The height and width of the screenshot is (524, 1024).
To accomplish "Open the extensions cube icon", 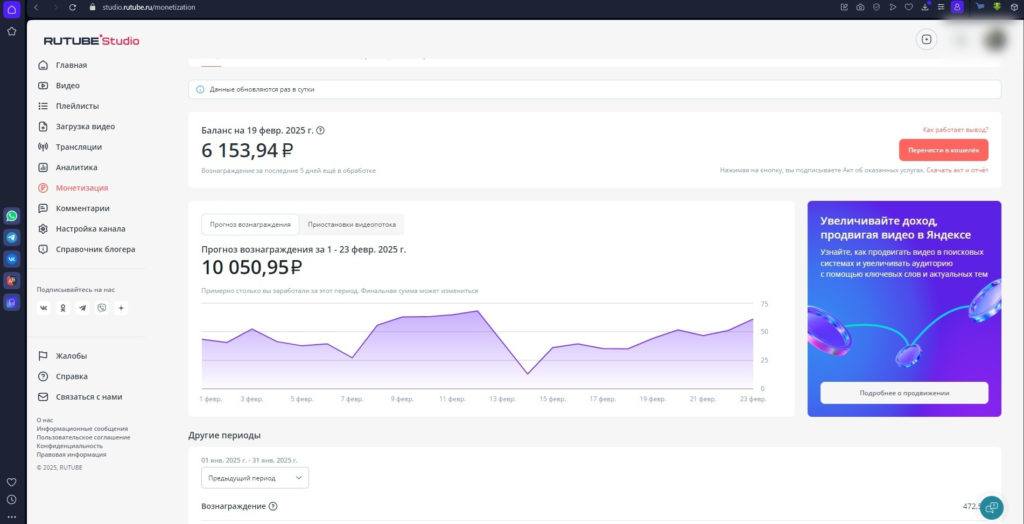I will coord(1014,7).
